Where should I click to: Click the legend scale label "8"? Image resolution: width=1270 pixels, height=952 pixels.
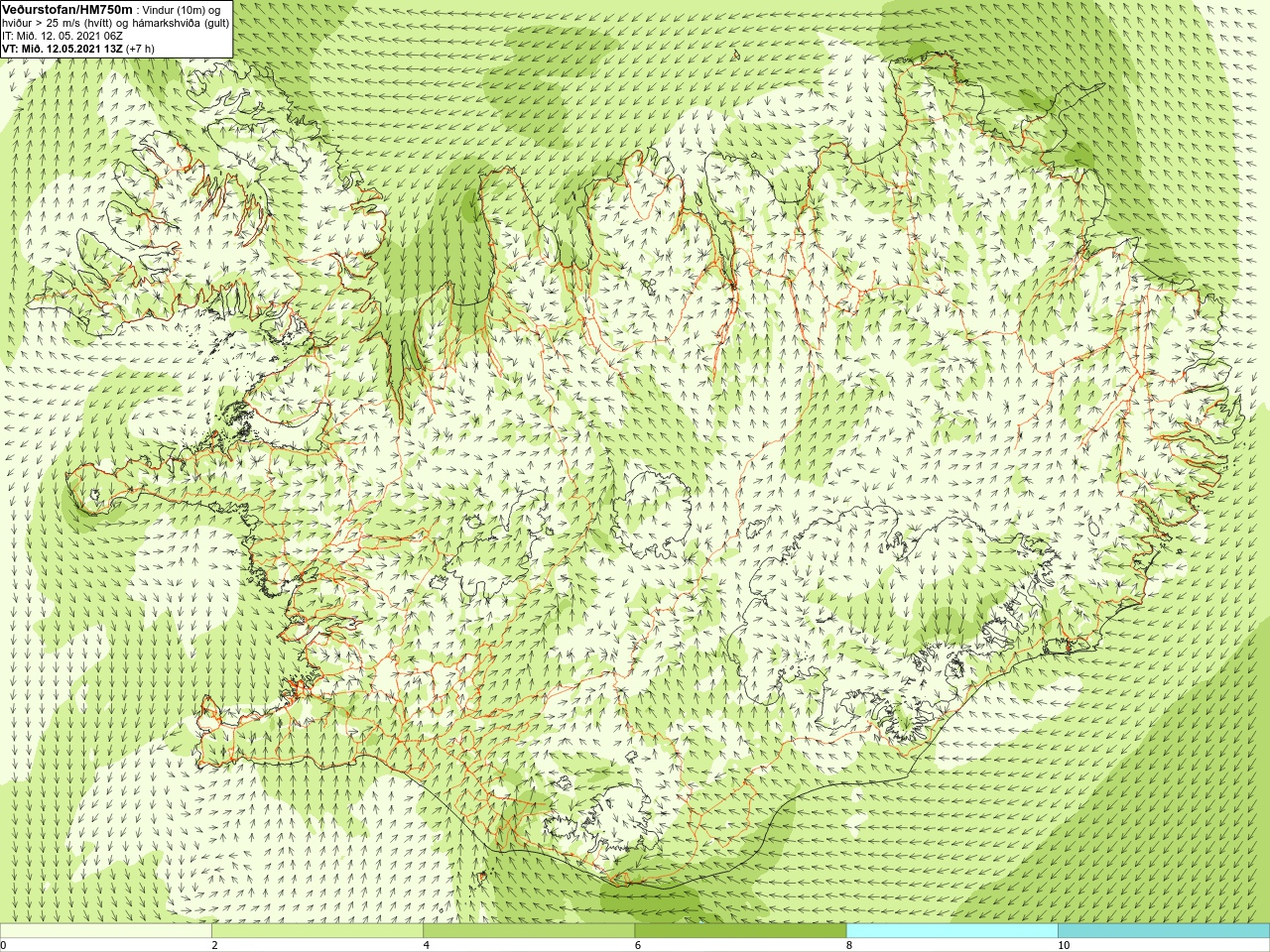(x=849, y=946)
